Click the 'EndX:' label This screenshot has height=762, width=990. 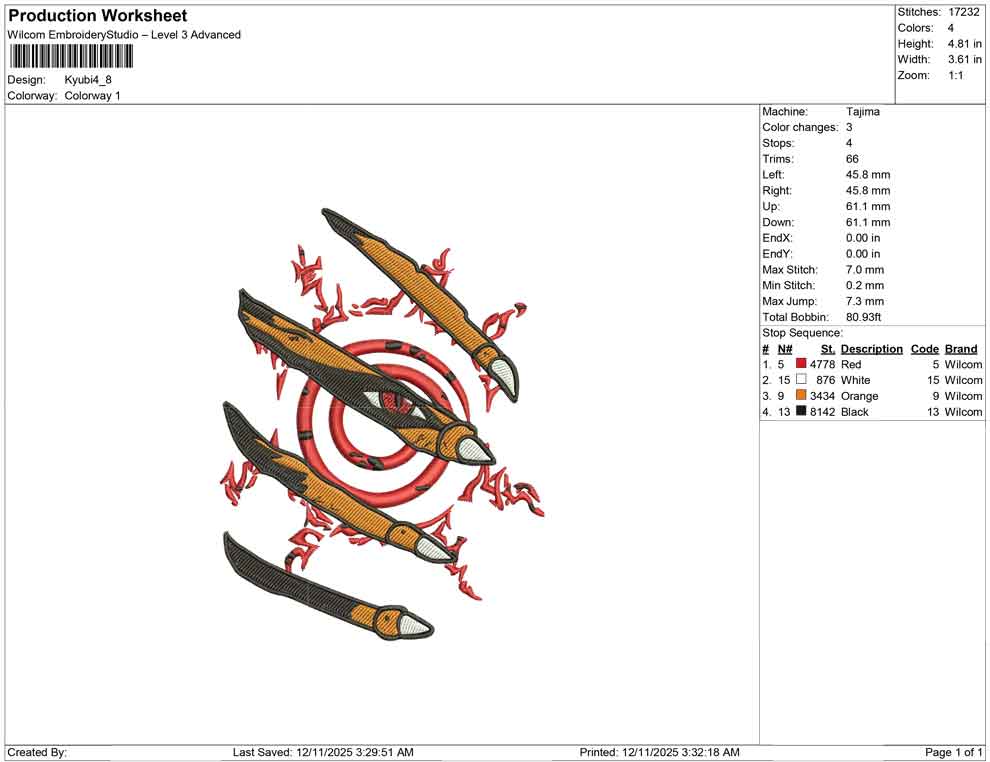pyautogui.click(x=777, y=237)
